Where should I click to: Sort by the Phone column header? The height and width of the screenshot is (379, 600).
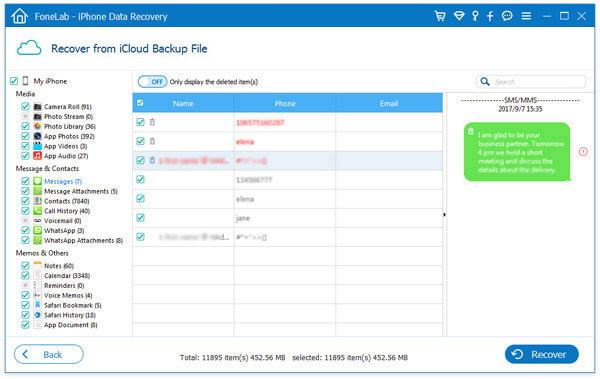pyautogui.click(x=285, y=103)
